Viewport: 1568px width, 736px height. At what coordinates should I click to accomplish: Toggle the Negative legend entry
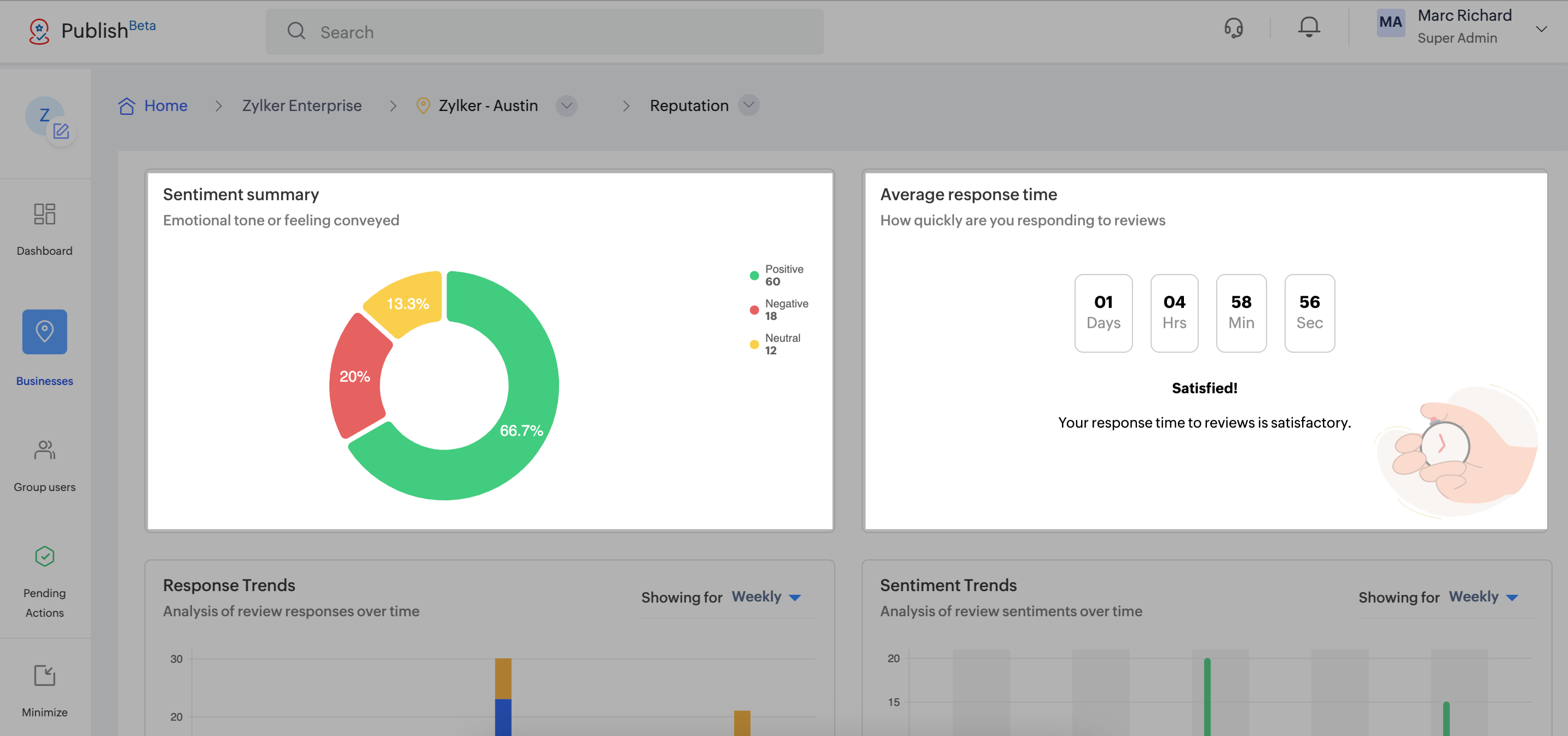click(779, 309)
